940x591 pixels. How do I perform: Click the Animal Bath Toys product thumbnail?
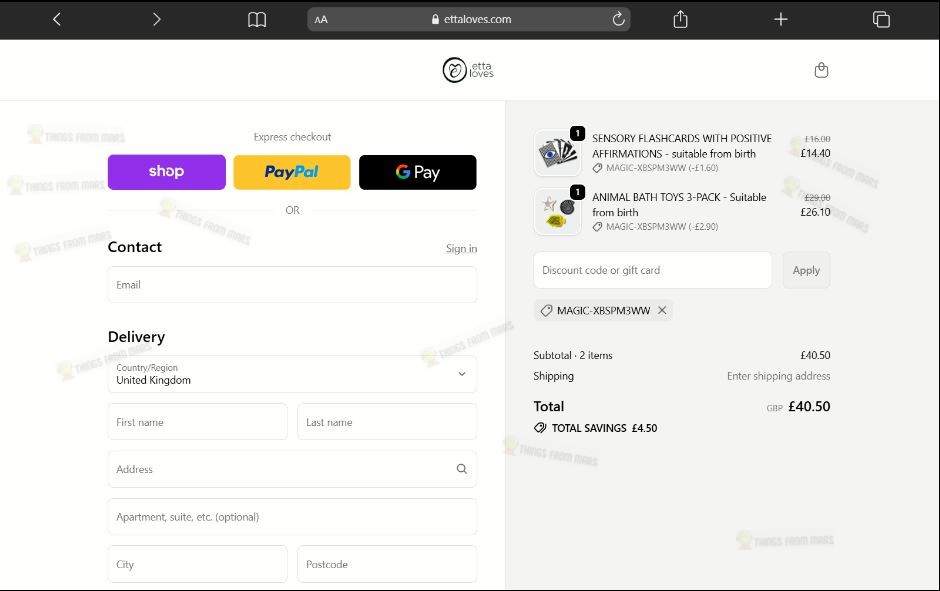pyautogui.click(x=558, y=212)
